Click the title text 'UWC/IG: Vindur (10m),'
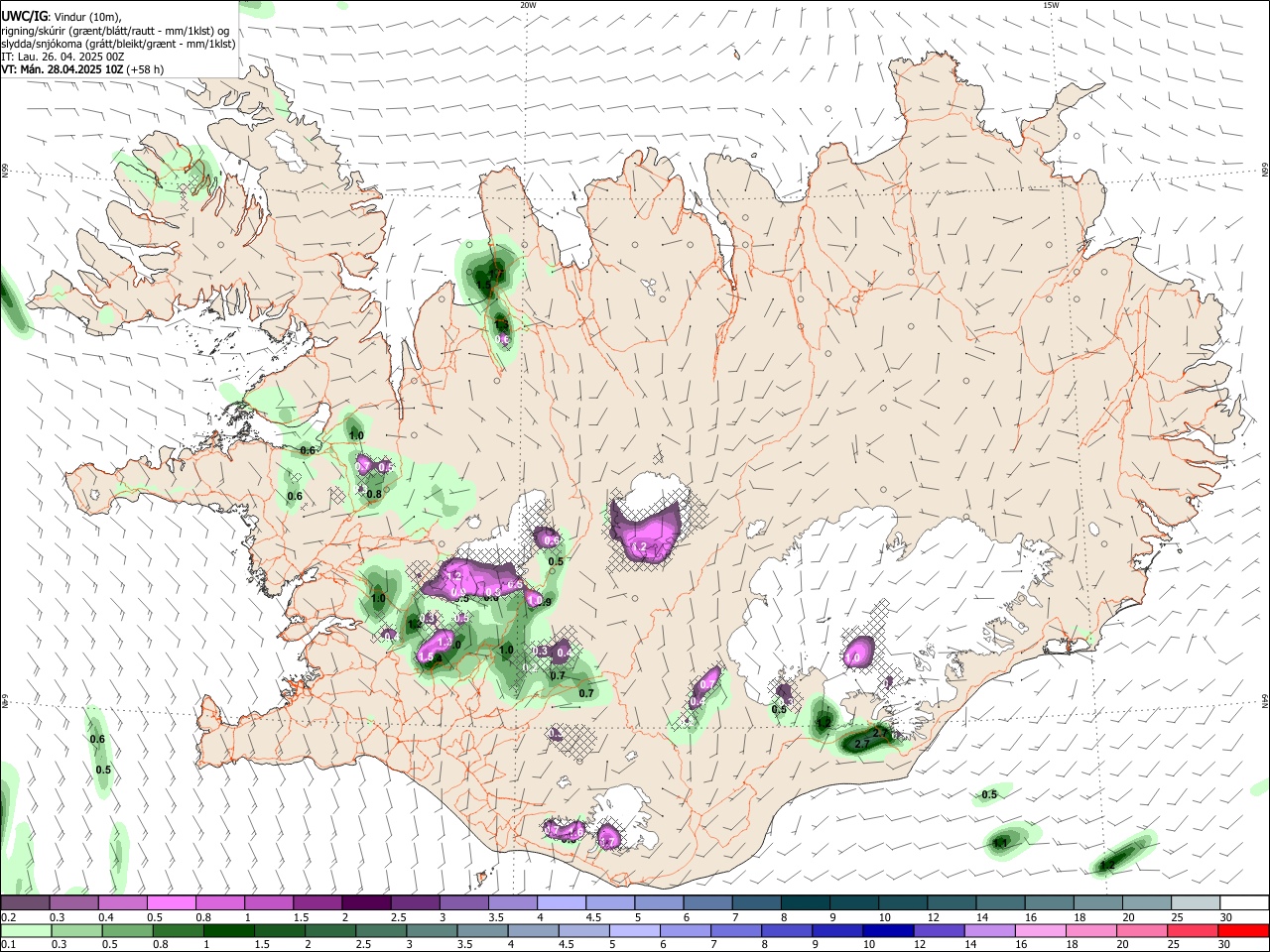This screenshot has height=952, width=1270. pos(62,17)
